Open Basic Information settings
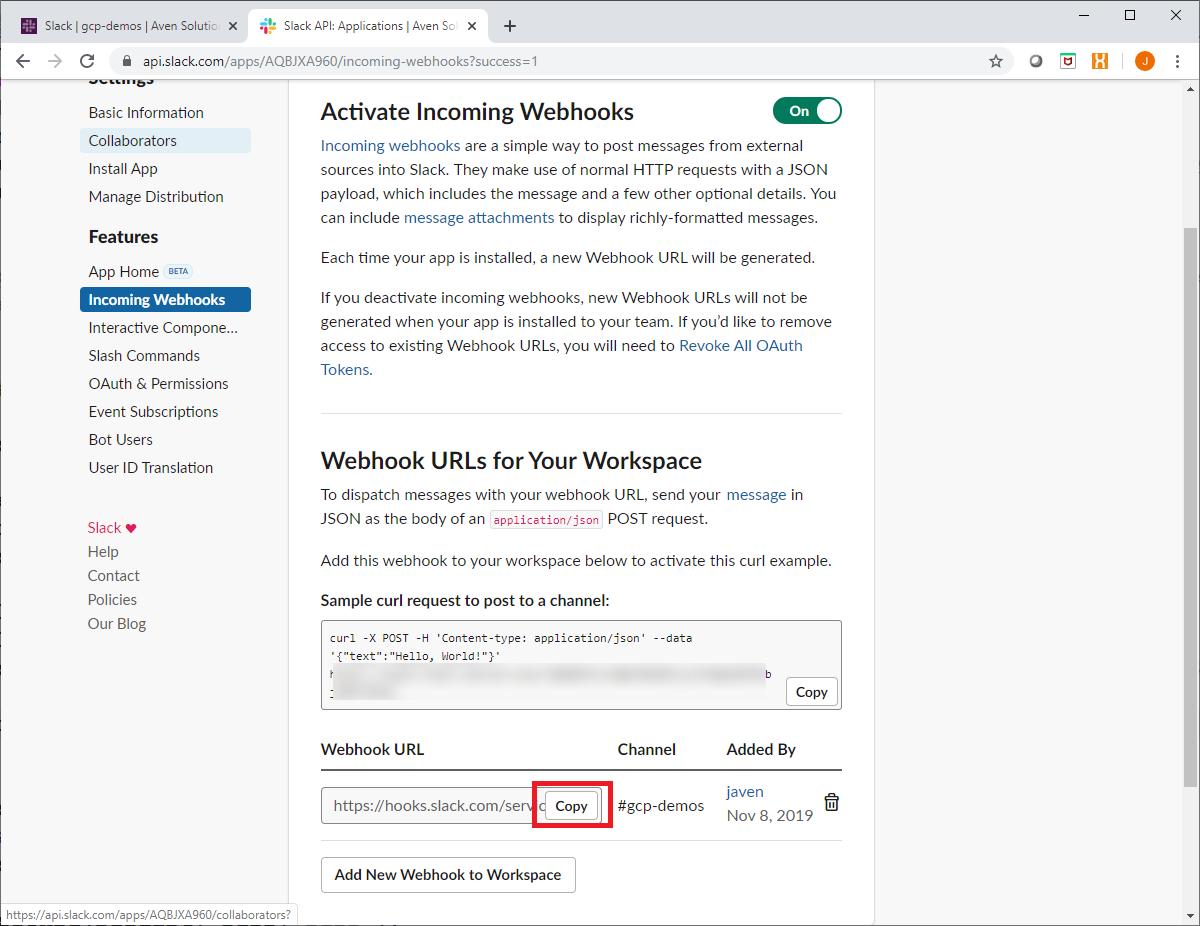This screenshot has height=926, width=1200. tap(146, 113)
